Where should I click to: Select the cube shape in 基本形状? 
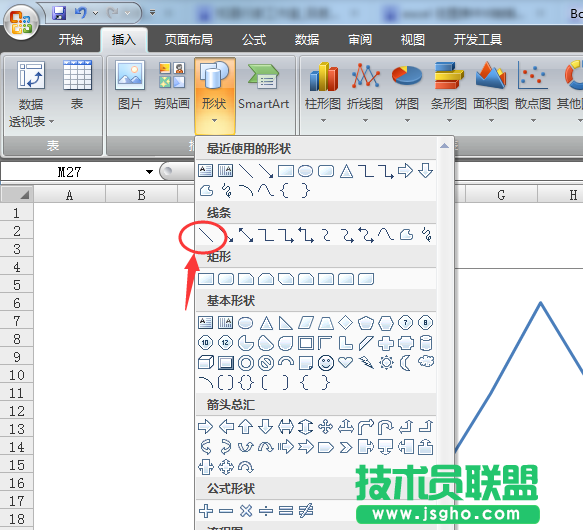pyautogui.click(x=206, y=363)
